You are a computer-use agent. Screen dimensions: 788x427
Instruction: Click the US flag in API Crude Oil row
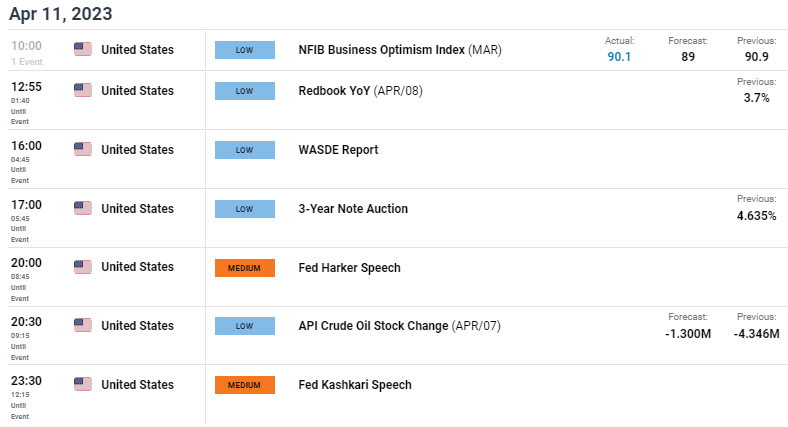pos(83,326)
